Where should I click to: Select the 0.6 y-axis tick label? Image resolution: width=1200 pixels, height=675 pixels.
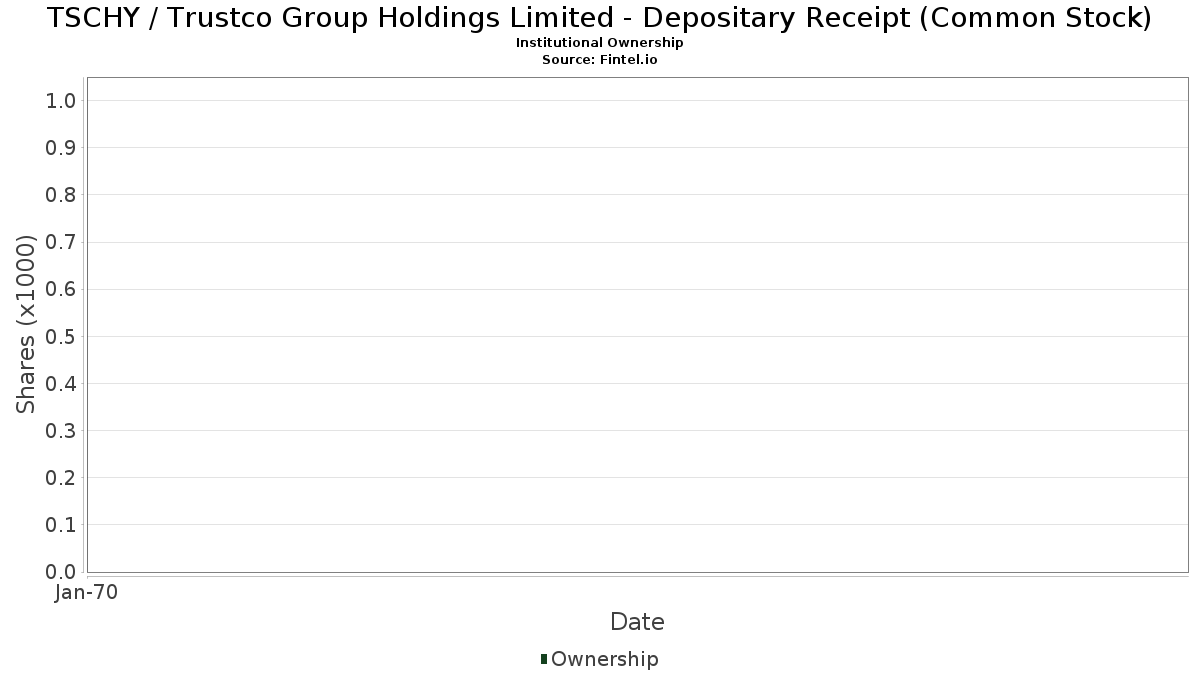pyautogui.click(x=61, y=289)
